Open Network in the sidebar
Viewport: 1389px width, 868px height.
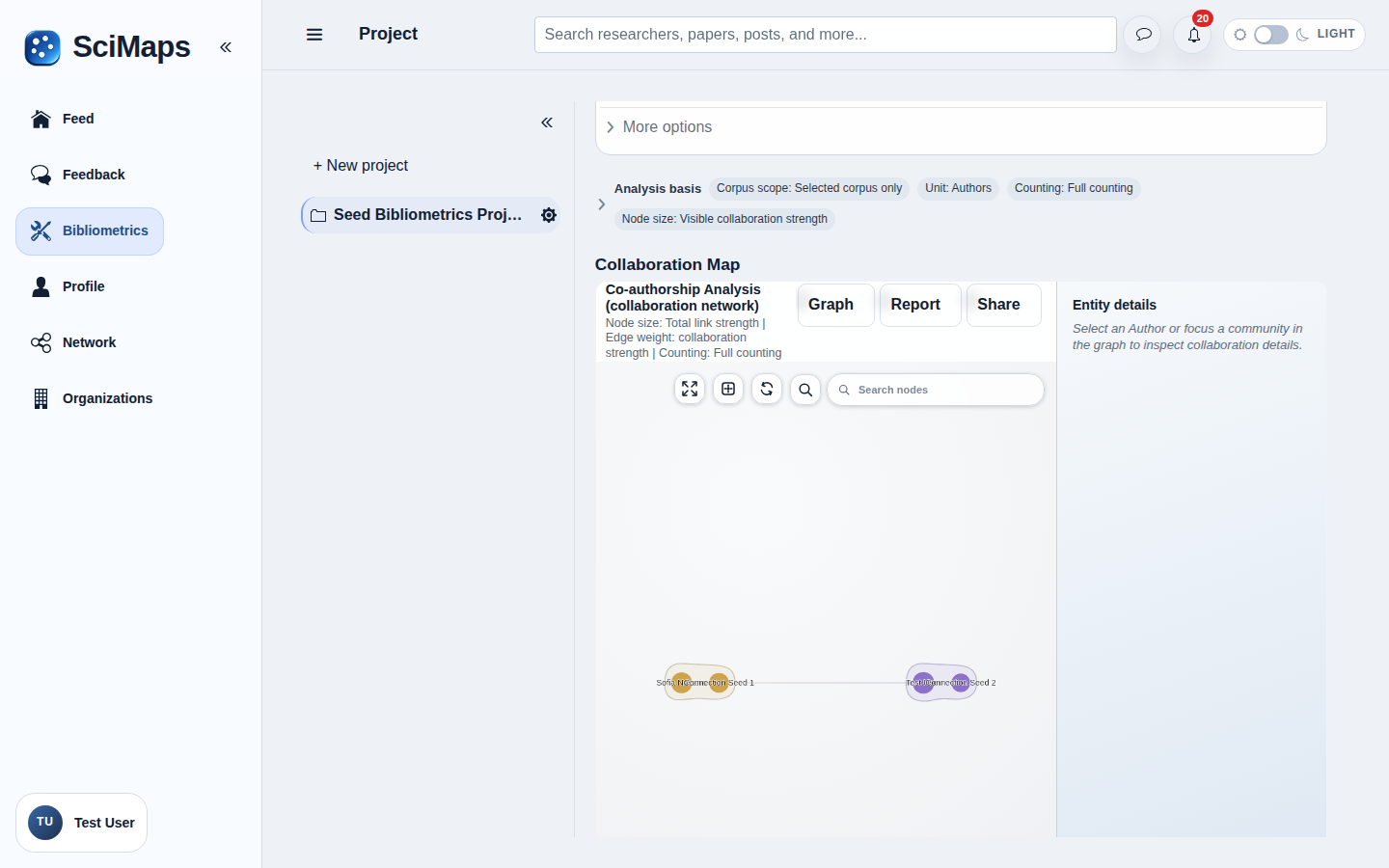[73, 342]
